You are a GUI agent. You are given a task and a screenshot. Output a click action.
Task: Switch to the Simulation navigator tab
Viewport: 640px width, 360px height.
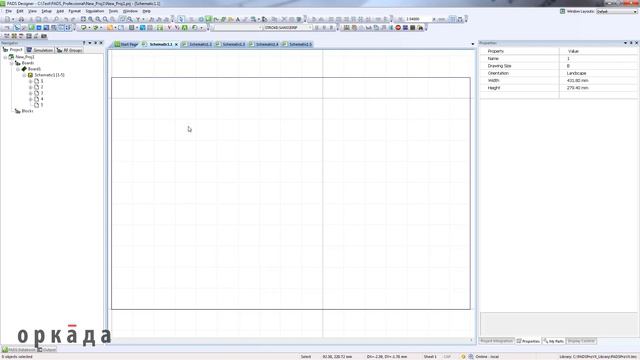click(x=40, y=50)
